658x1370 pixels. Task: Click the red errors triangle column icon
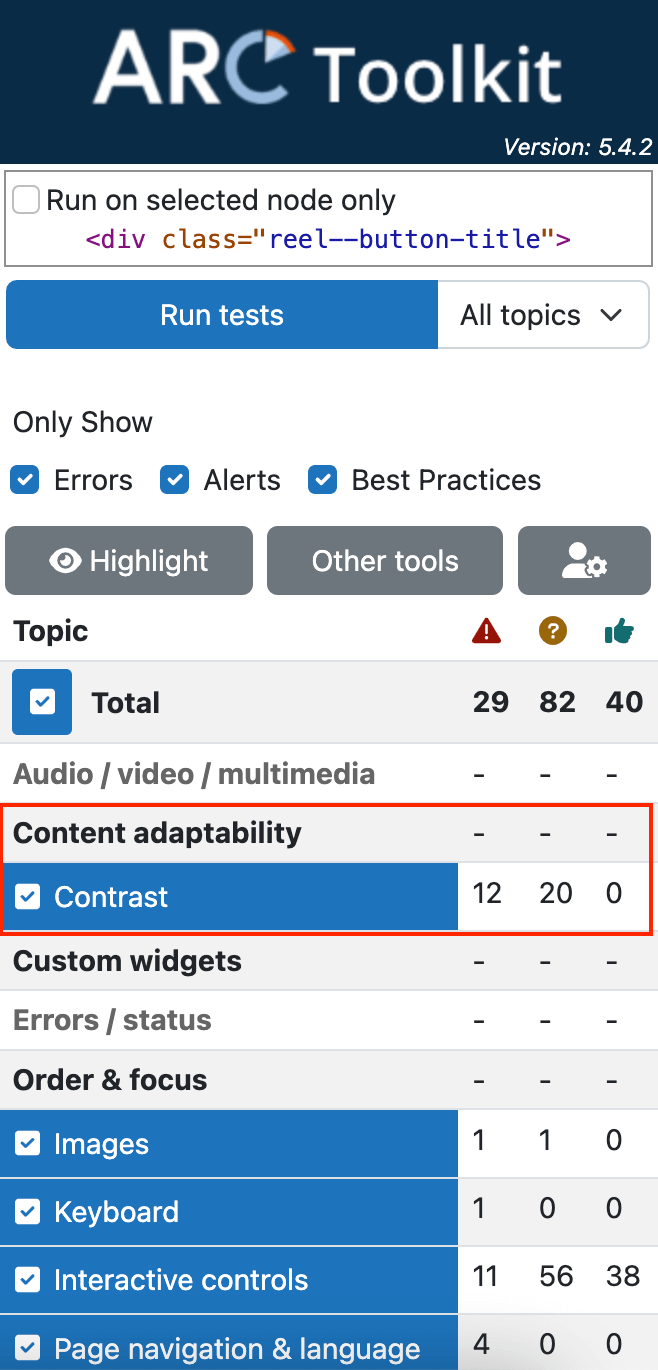point(486,630)
